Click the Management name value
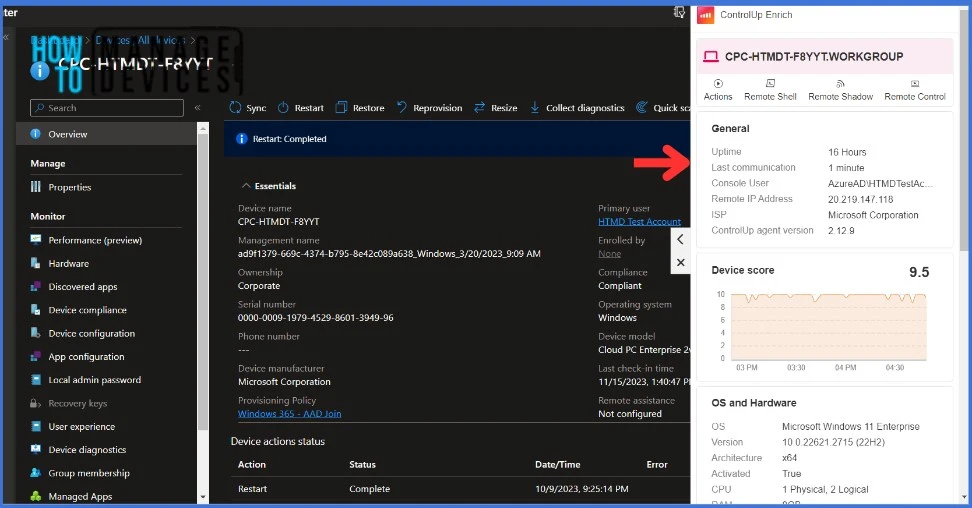Image resolution: width=972 pixels, height=508 pixels. [389, 254]
